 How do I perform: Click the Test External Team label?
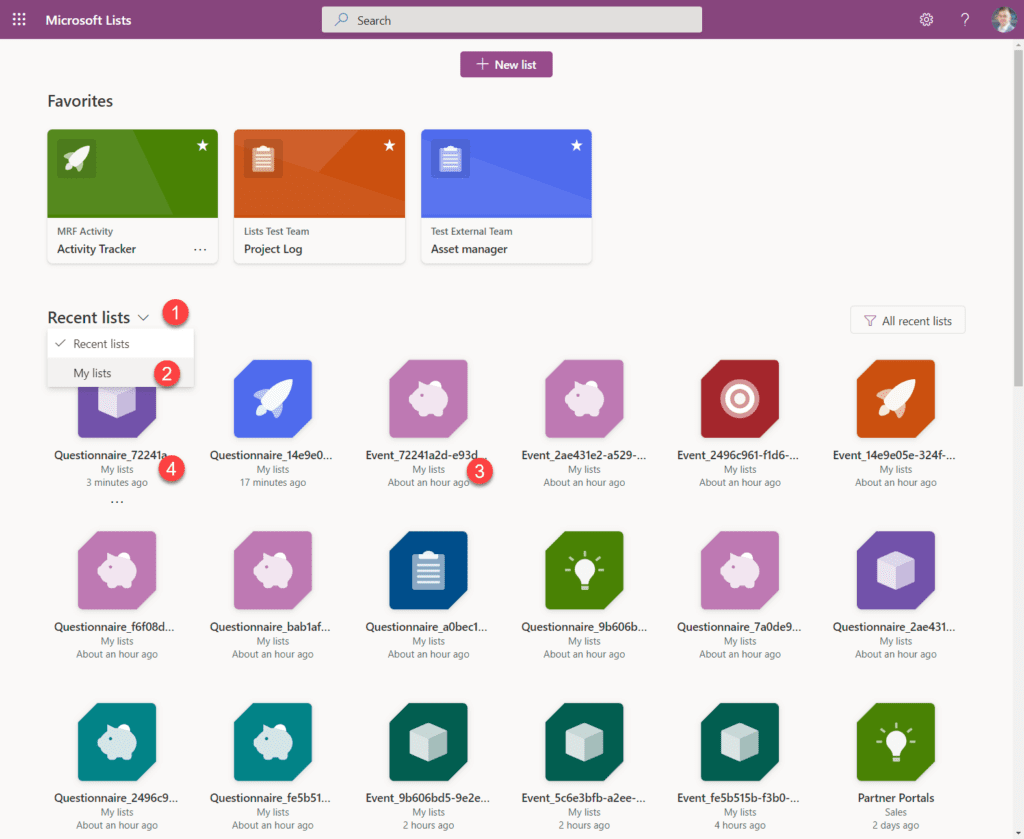coord(472,231)
